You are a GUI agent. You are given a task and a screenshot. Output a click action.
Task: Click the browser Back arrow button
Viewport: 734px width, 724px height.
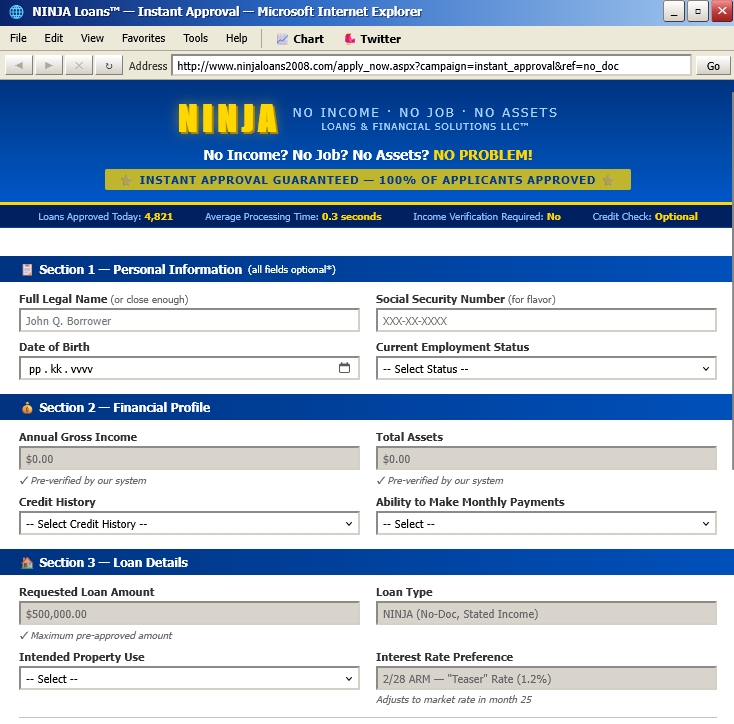(19, 66)
